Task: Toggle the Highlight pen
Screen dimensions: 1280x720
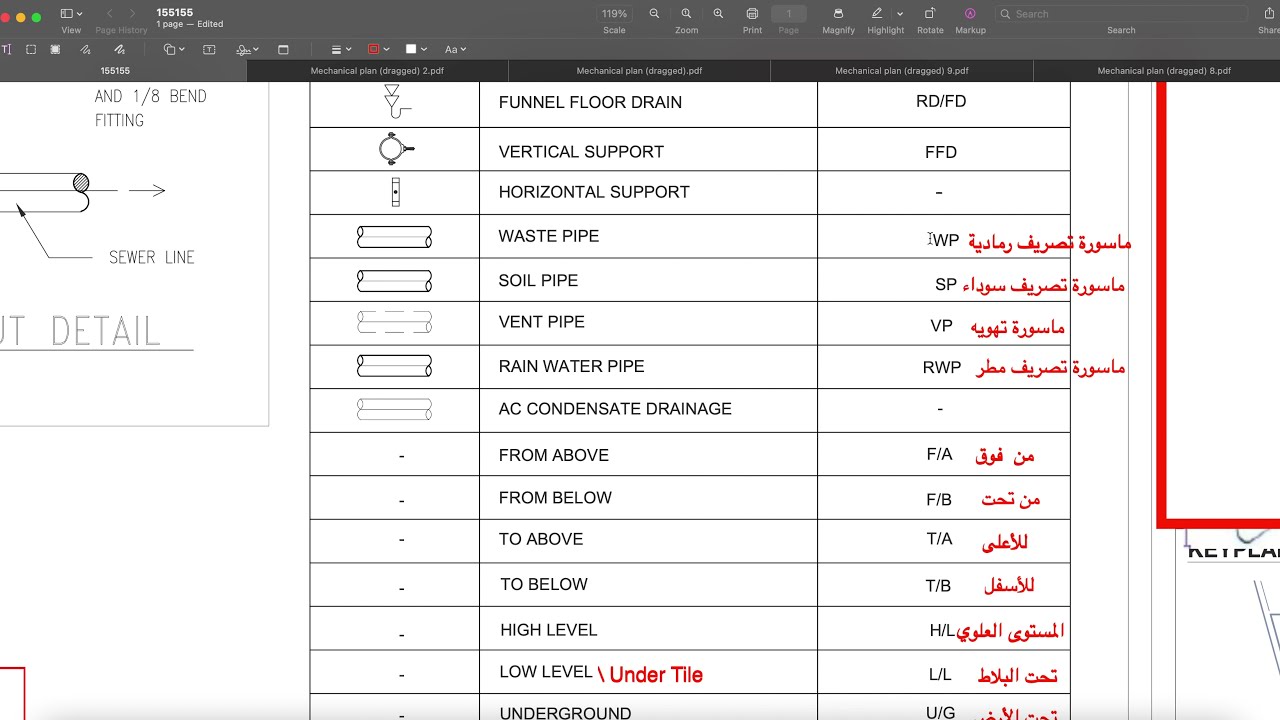Action: (877, 14)
